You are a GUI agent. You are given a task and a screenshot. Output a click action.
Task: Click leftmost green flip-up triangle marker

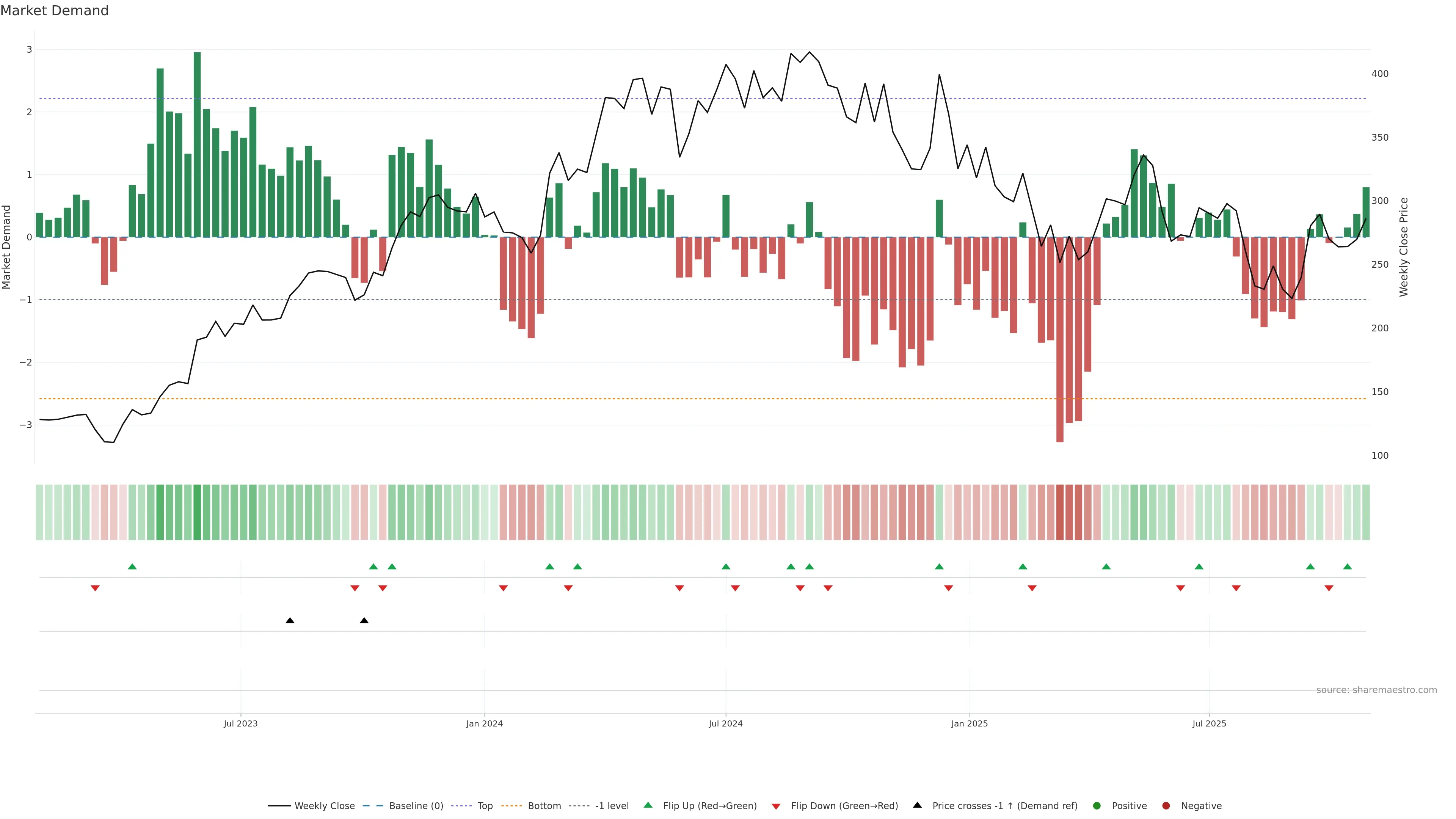132,567
